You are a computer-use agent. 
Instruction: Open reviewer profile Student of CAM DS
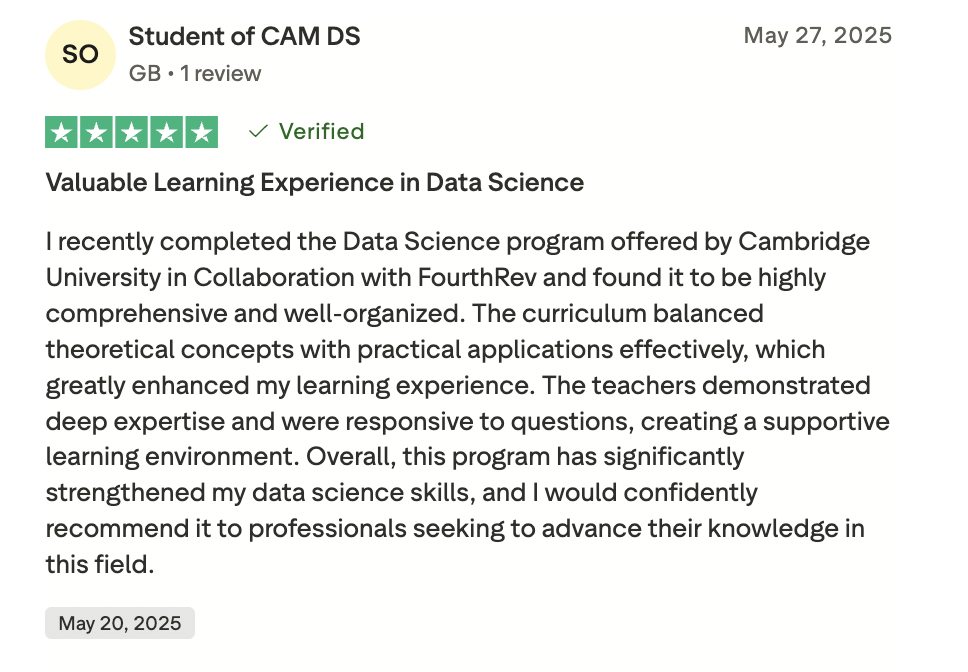[244, 37]
